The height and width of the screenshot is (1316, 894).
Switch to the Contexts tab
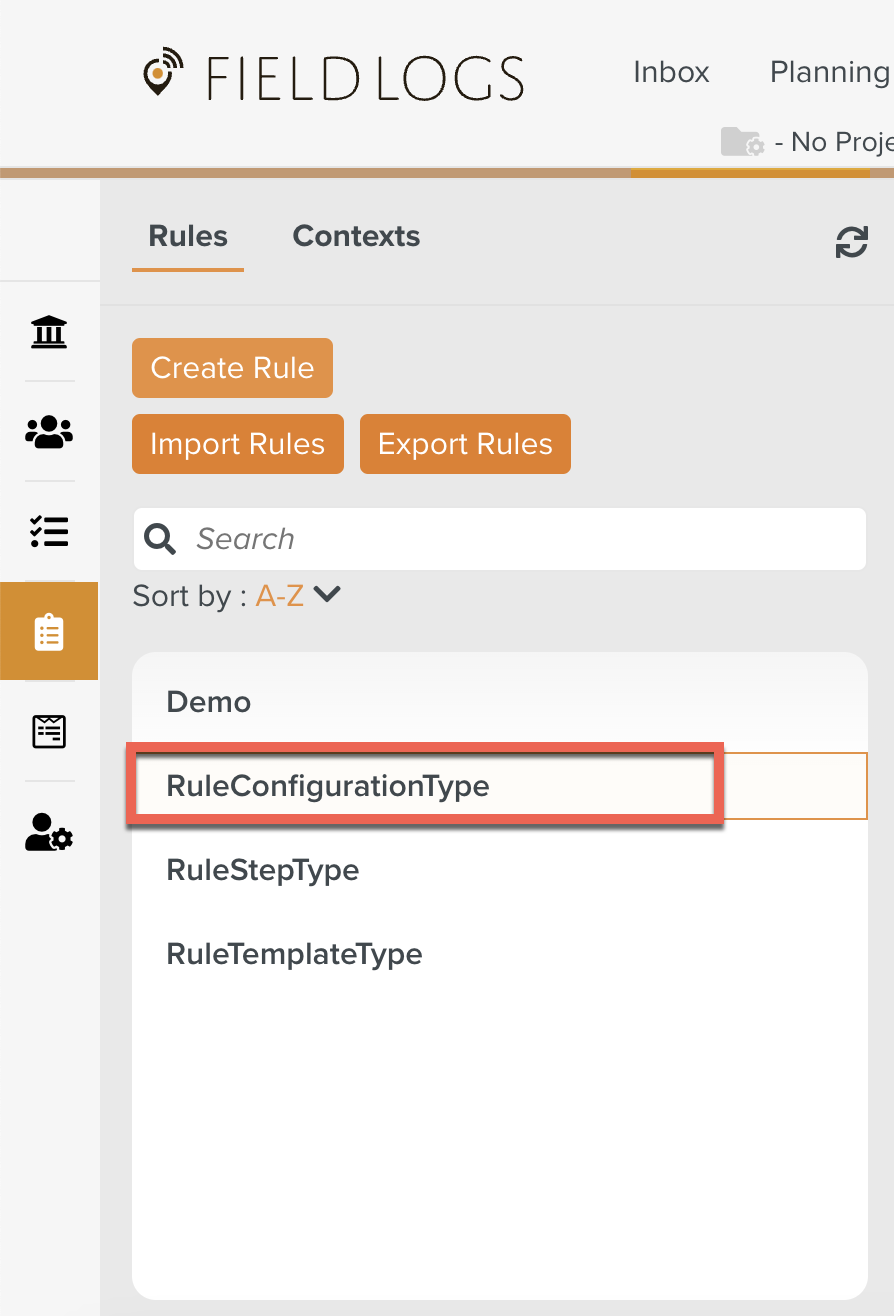[356, 237]
